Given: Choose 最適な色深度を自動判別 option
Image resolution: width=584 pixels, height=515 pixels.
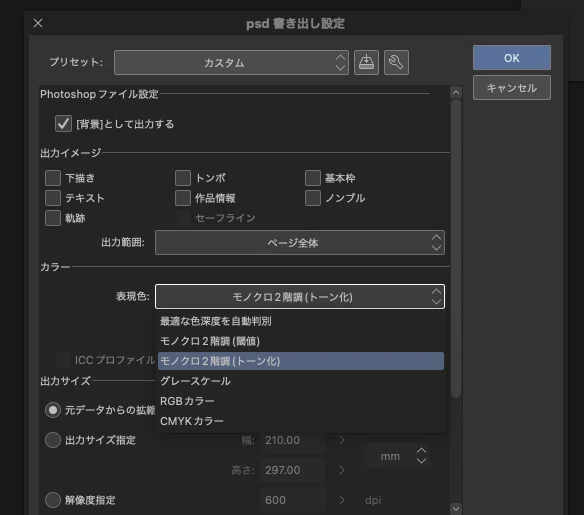Looking at the screenshot, I should [x=301, y=321].
